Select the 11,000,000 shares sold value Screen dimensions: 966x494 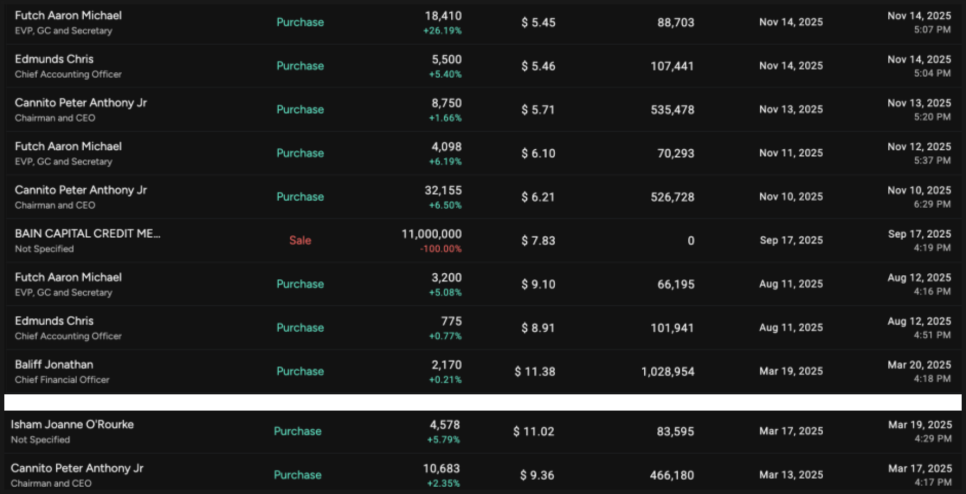click(x=431, y=233)
